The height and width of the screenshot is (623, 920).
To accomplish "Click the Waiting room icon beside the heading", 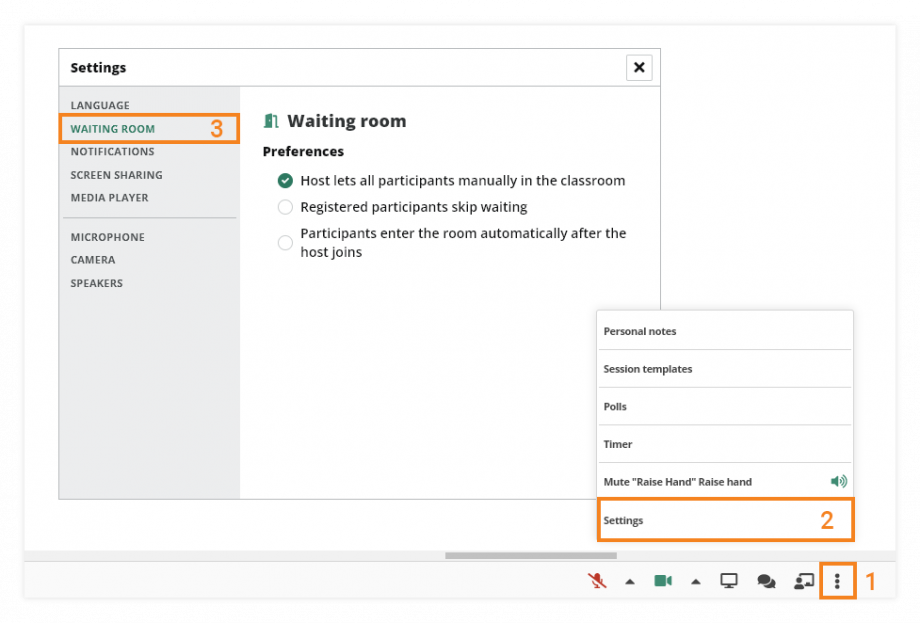I will click(x=271, y=120).
